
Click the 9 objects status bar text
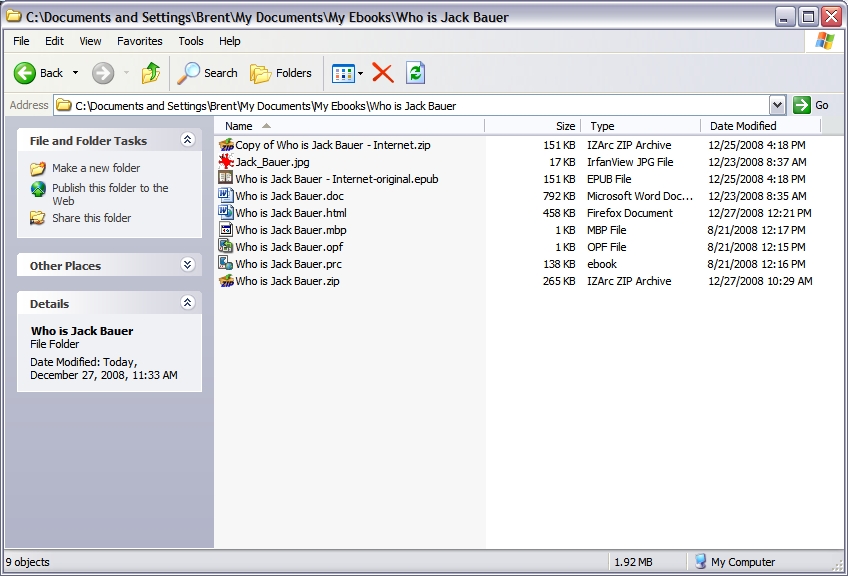pyautogui.click(x=28, y=562)
